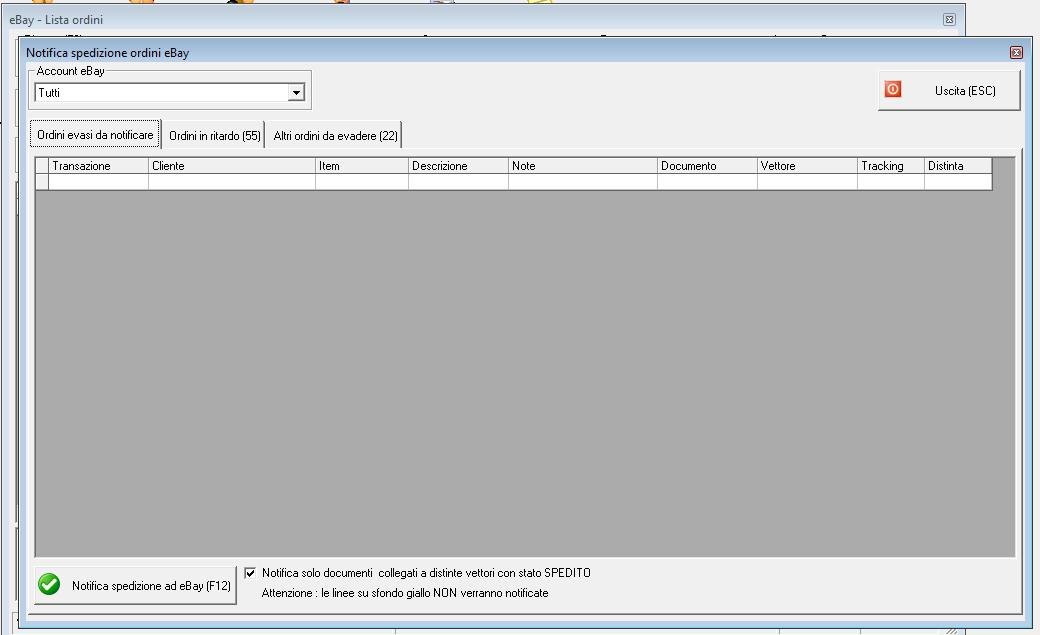The height and width of the screenshot is (635, 1040).
Task: Sort by Cliente column header
Action: 231,166
